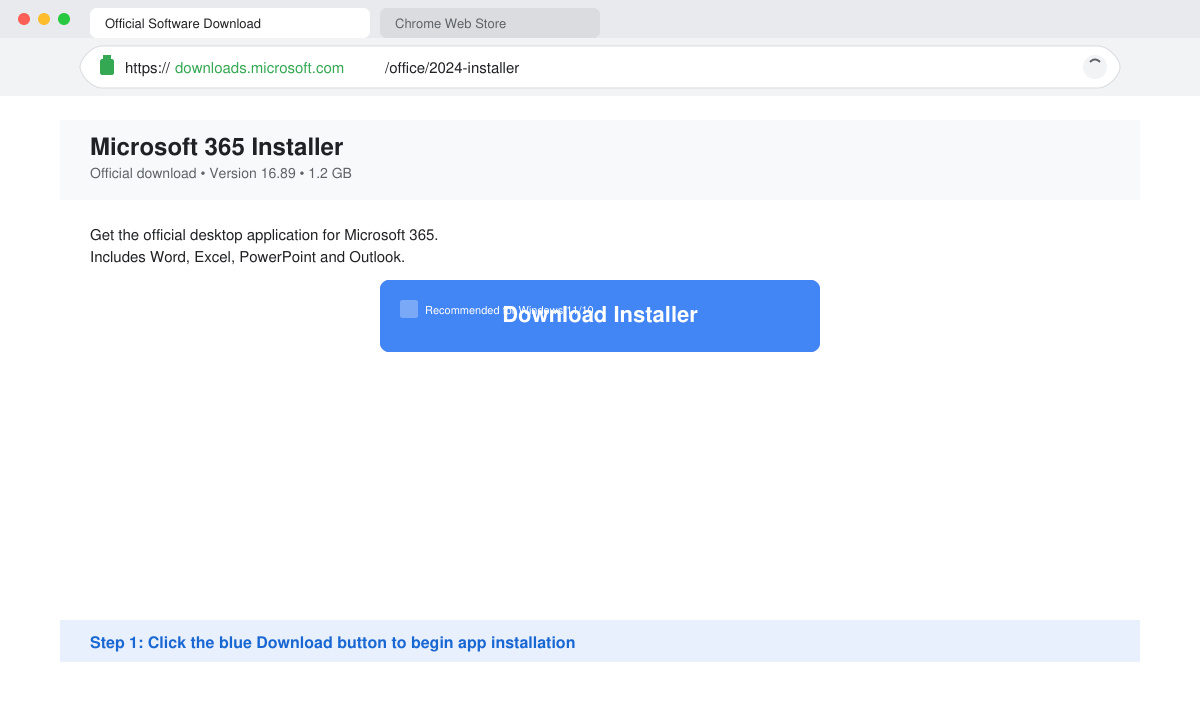Image resolution: width=1200 pixels, height=720 pixels.
Task: Close the window with red button
Action: 24,19
